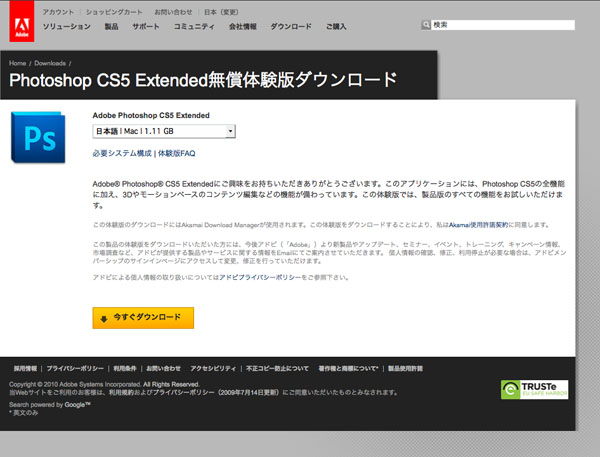Click the * 英文のみ footnote text
This screenshot has height=457, width=600.
(24, 413)
